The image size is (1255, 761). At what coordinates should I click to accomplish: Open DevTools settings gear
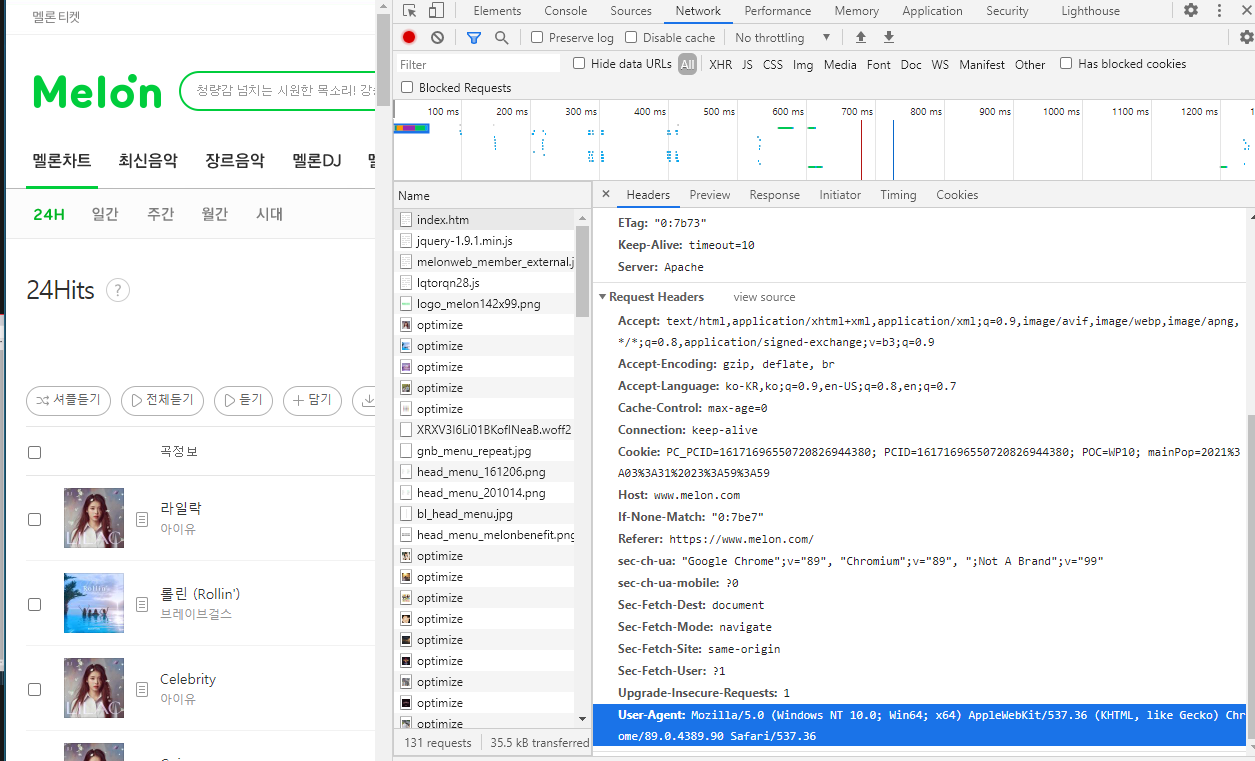[x=1191, y=11]
